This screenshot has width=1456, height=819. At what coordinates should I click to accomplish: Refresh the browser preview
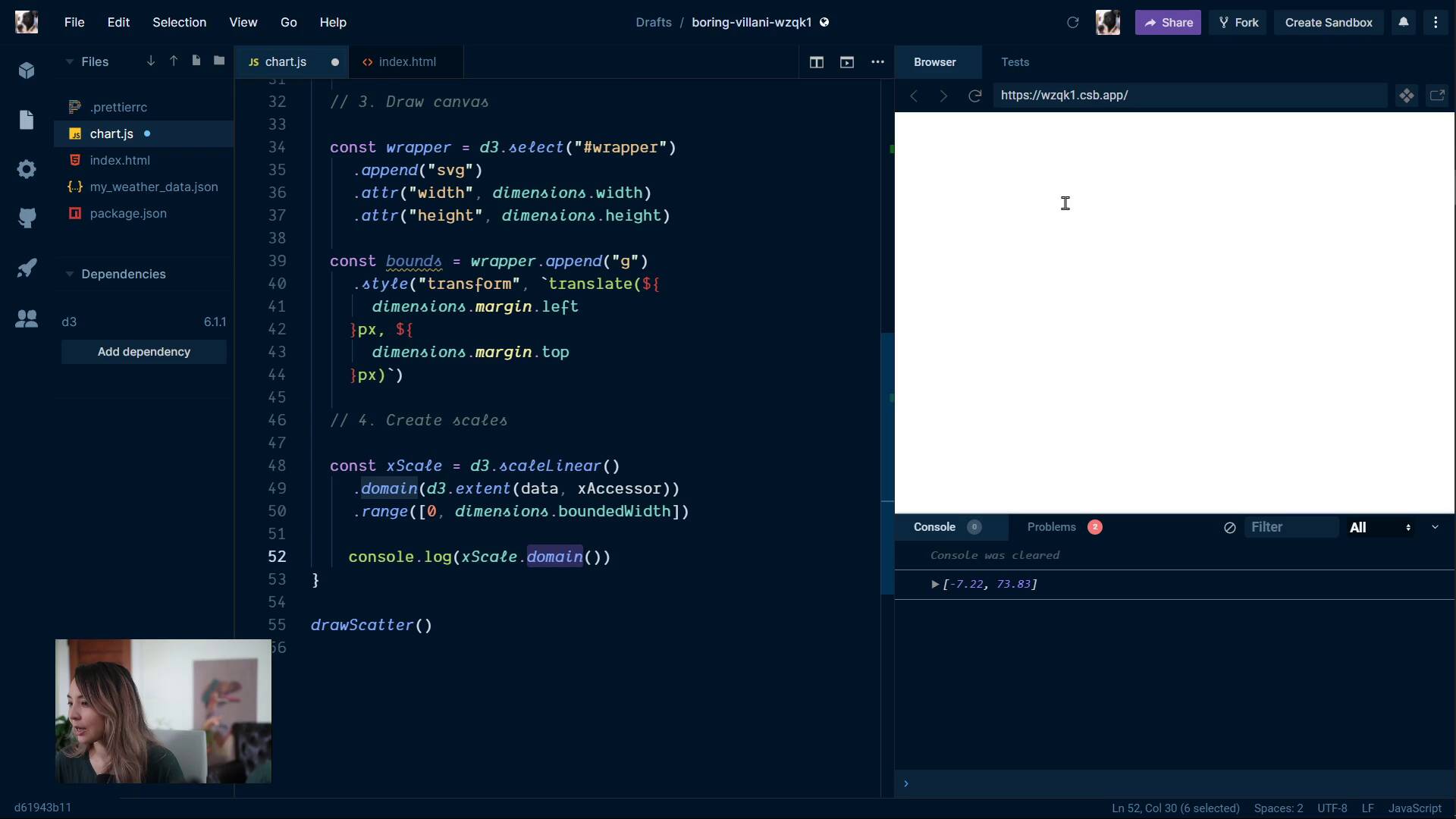click(x=975, y=96)
